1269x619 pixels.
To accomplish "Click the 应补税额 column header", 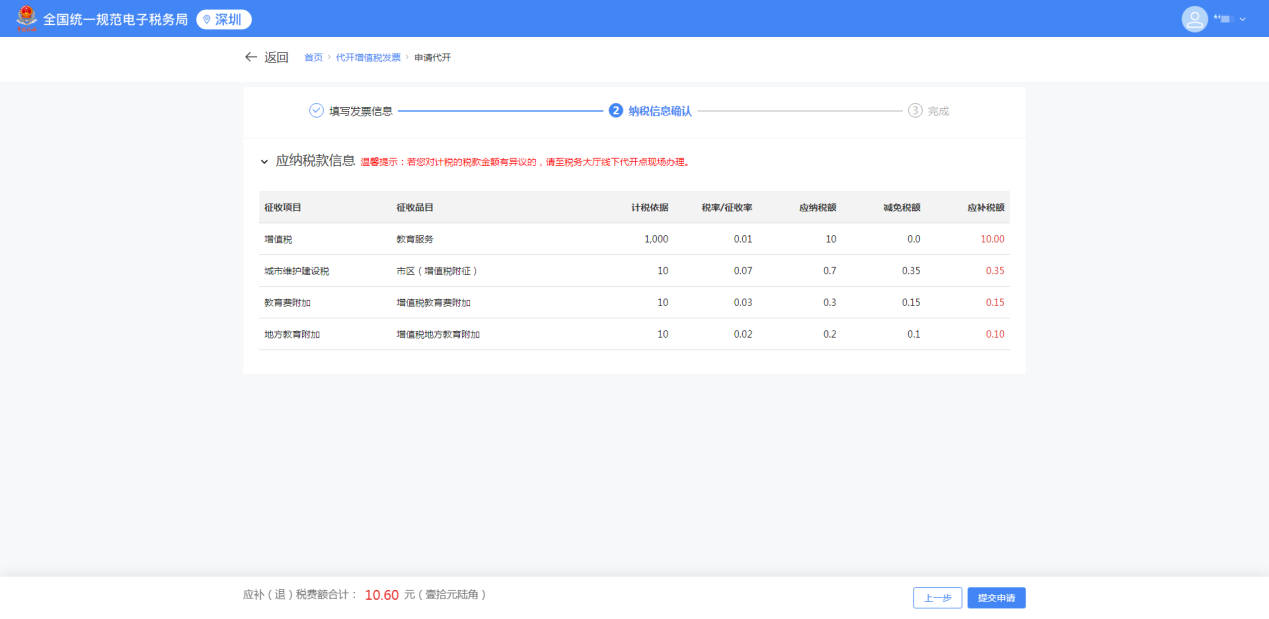I will (x=986, y=207).
